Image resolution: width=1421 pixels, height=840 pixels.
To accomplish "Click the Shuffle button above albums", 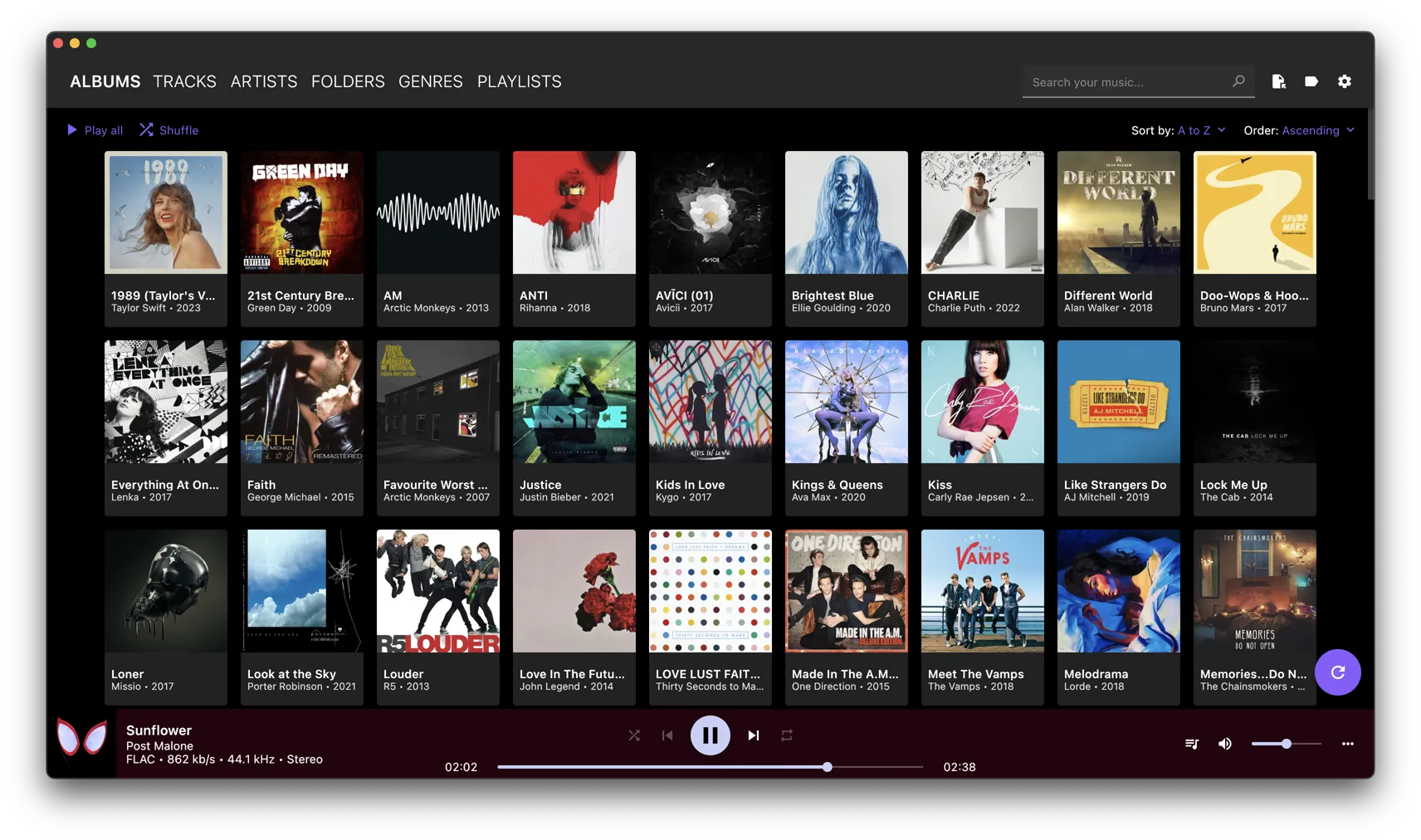I will pos(168,130).
